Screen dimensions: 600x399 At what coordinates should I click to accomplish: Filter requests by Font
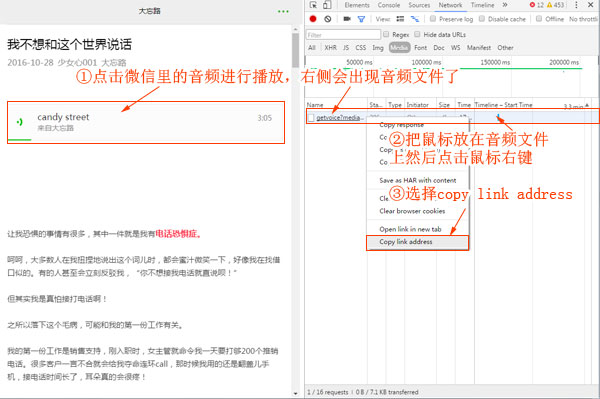tap(421, 48)
